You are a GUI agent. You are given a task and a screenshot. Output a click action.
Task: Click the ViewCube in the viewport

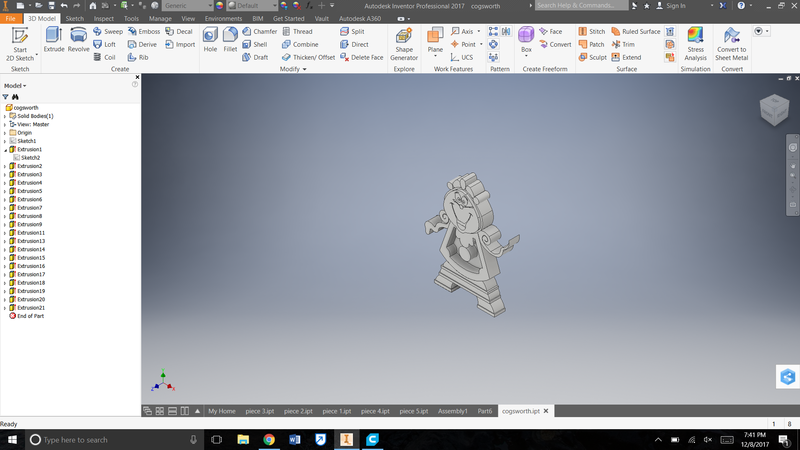coord(773,108)
